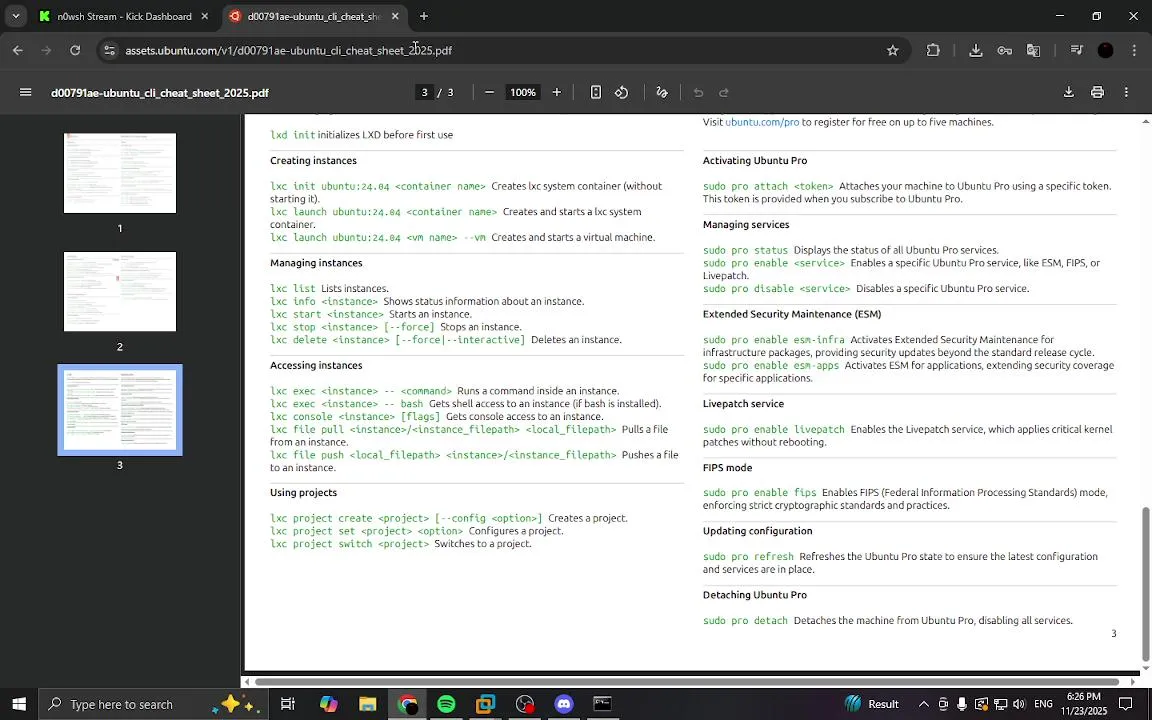Open the notification center
1152x720 pixels.
1125,704
